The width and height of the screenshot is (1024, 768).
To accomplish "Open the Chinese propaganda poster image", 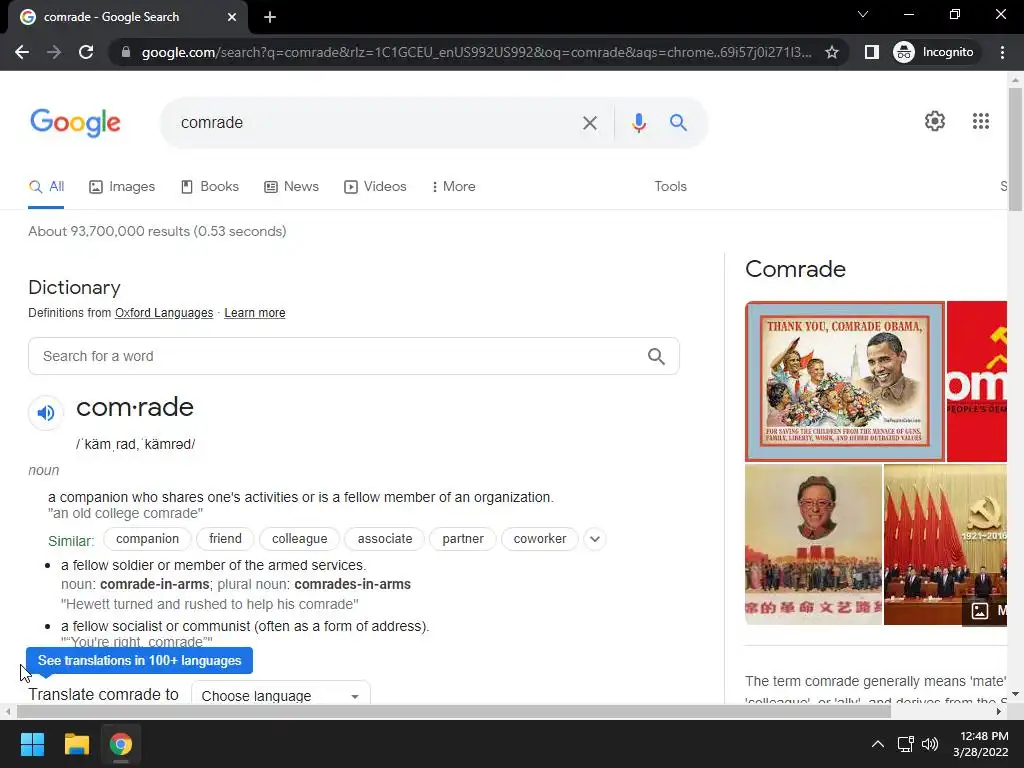I will tap(813, 545).
